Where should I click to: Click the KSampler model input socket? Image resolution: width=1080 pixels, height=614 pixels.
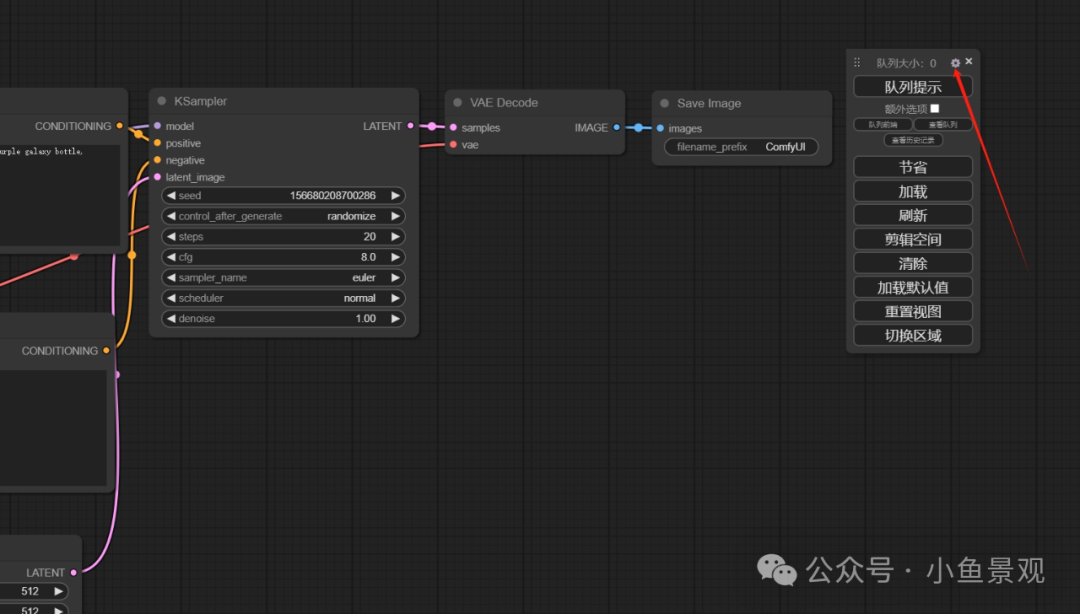[158, 126]
